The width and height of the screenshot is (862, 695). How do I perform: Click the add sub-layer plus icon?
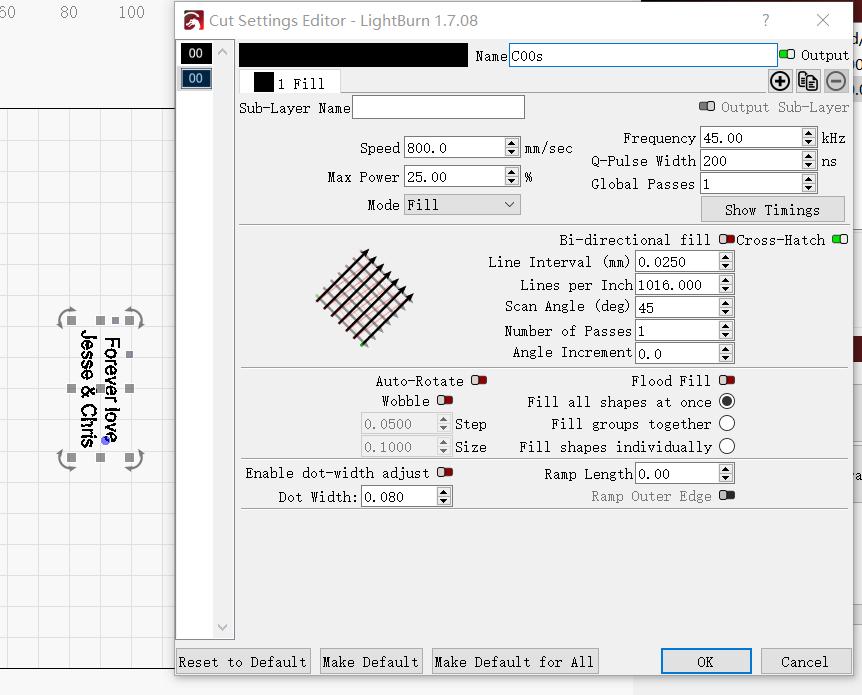click(780, 82)
